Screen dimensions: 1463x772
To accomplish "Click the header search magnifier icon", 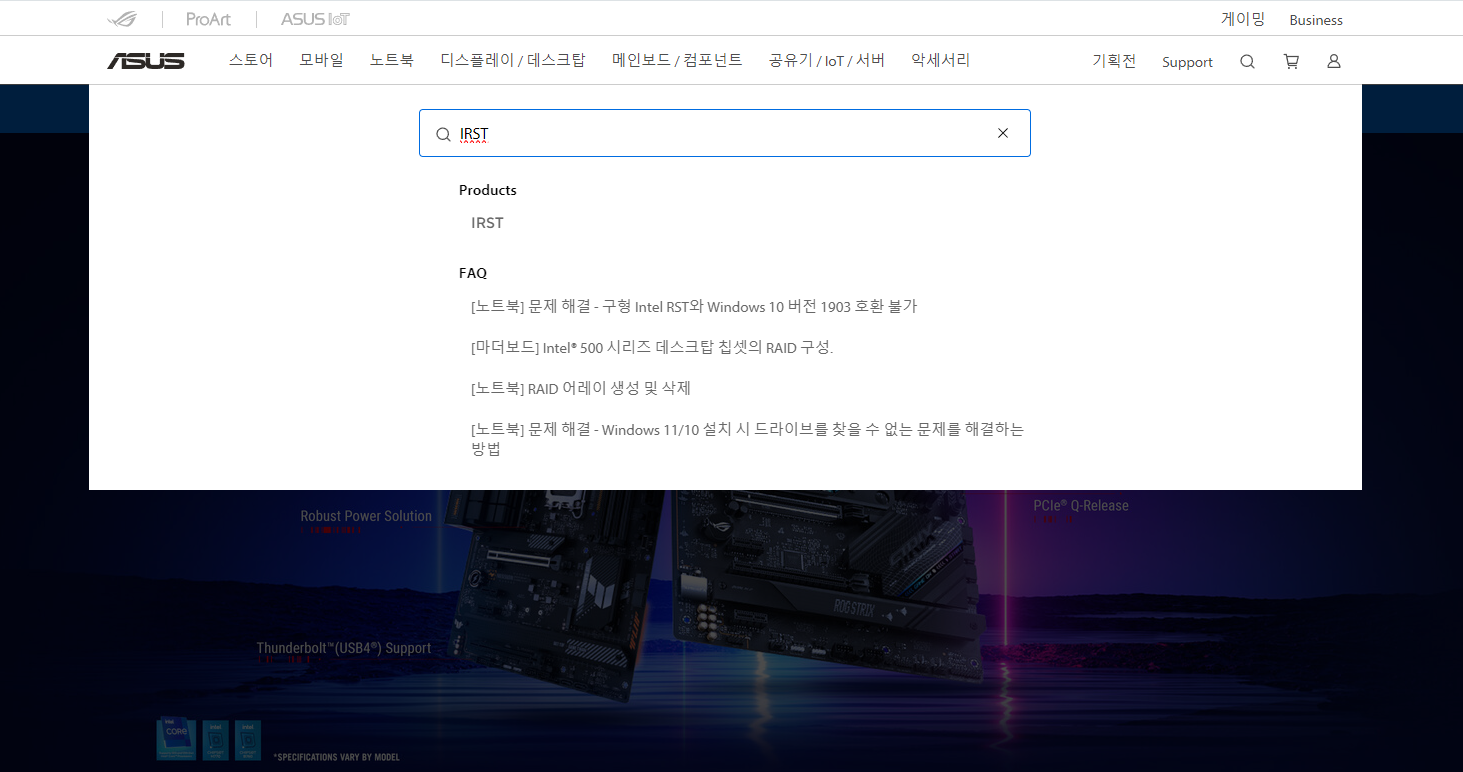I will coord(1247,61).
